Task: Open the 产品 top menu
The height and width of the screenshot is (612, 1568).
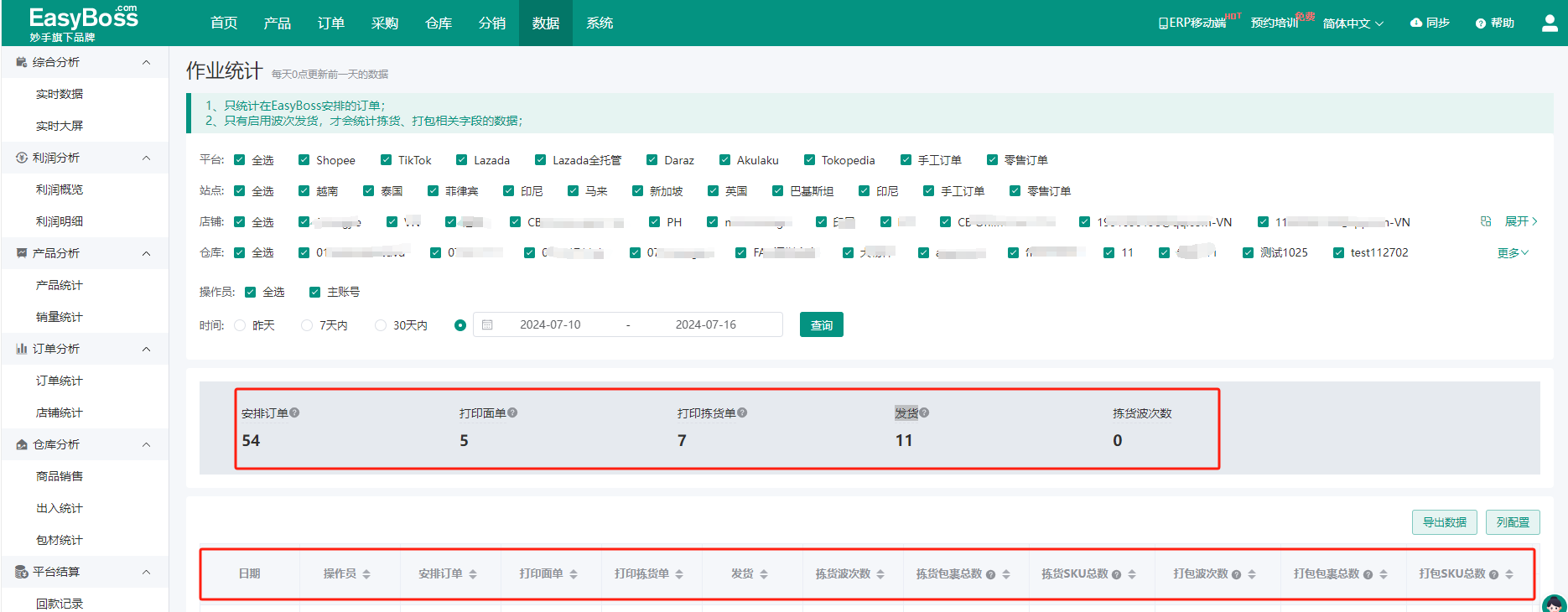Action: click(x=278, y=23)
